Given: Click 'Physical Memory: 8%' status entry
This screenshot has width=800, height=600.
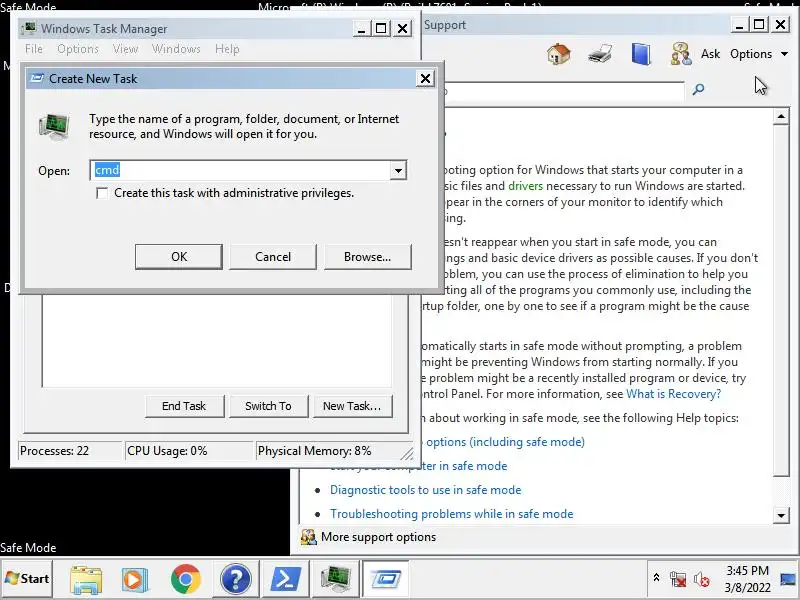Looking at the screenshot, I should tap(332, 451).
